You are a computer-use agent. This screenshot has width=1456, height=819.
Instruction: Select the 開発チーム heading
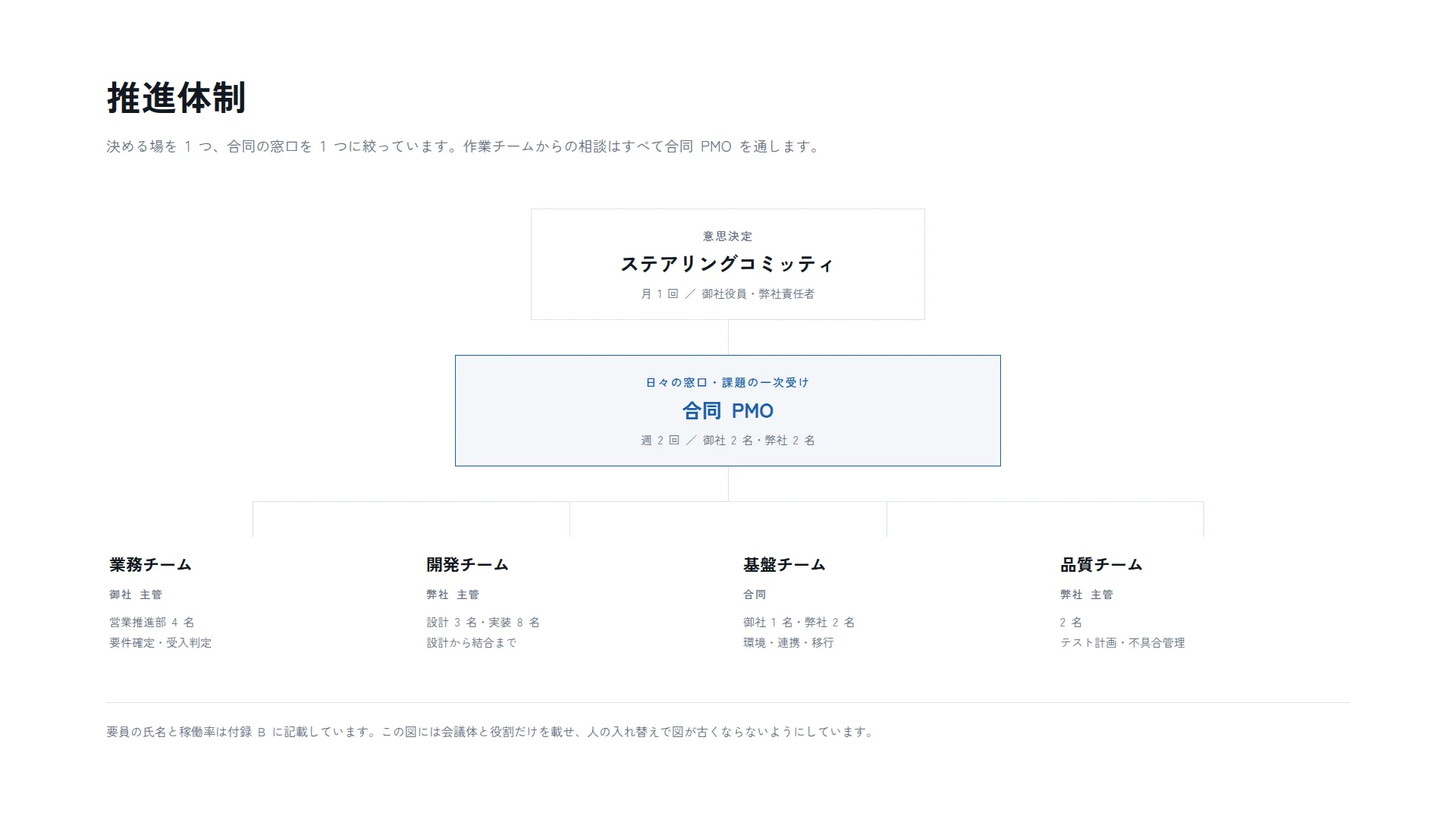click(x=467, y=565)
